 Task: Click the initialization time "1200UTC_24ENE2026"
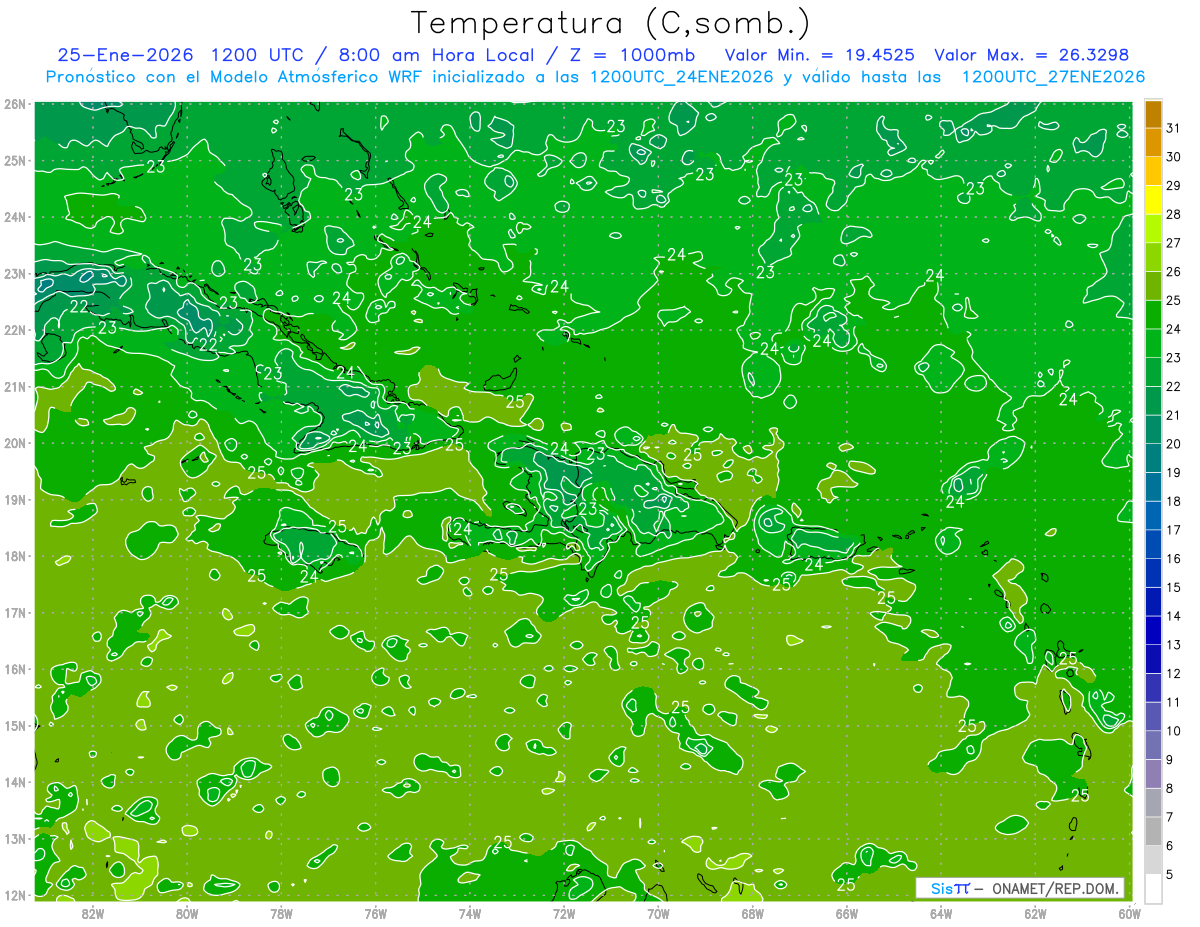pos(682,77)
